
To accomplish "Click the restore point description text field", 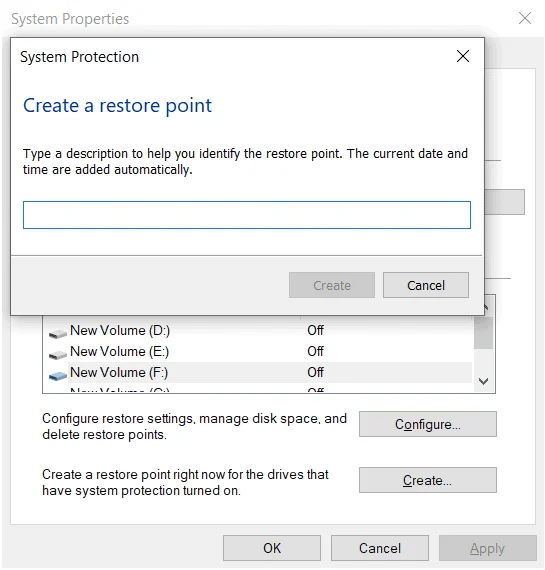I will (247, 215).
